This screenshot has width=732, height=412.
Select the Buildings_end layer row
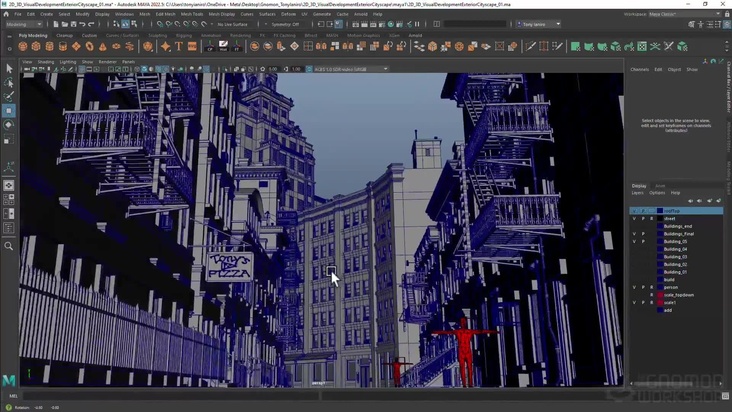pyautogui.click(x=676, y=226)
